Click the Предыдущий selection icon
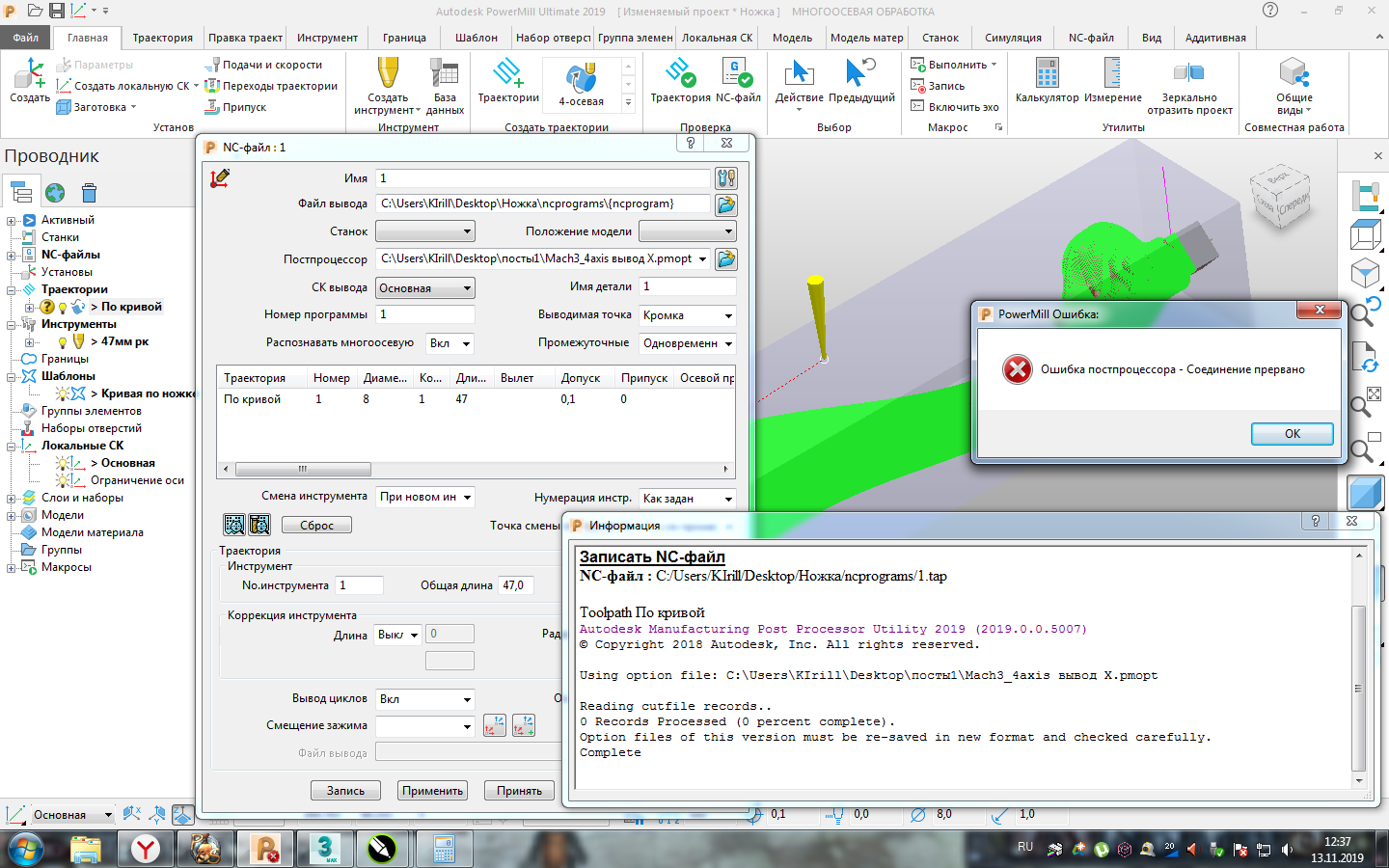1389x868 pixels. [861, 80]
